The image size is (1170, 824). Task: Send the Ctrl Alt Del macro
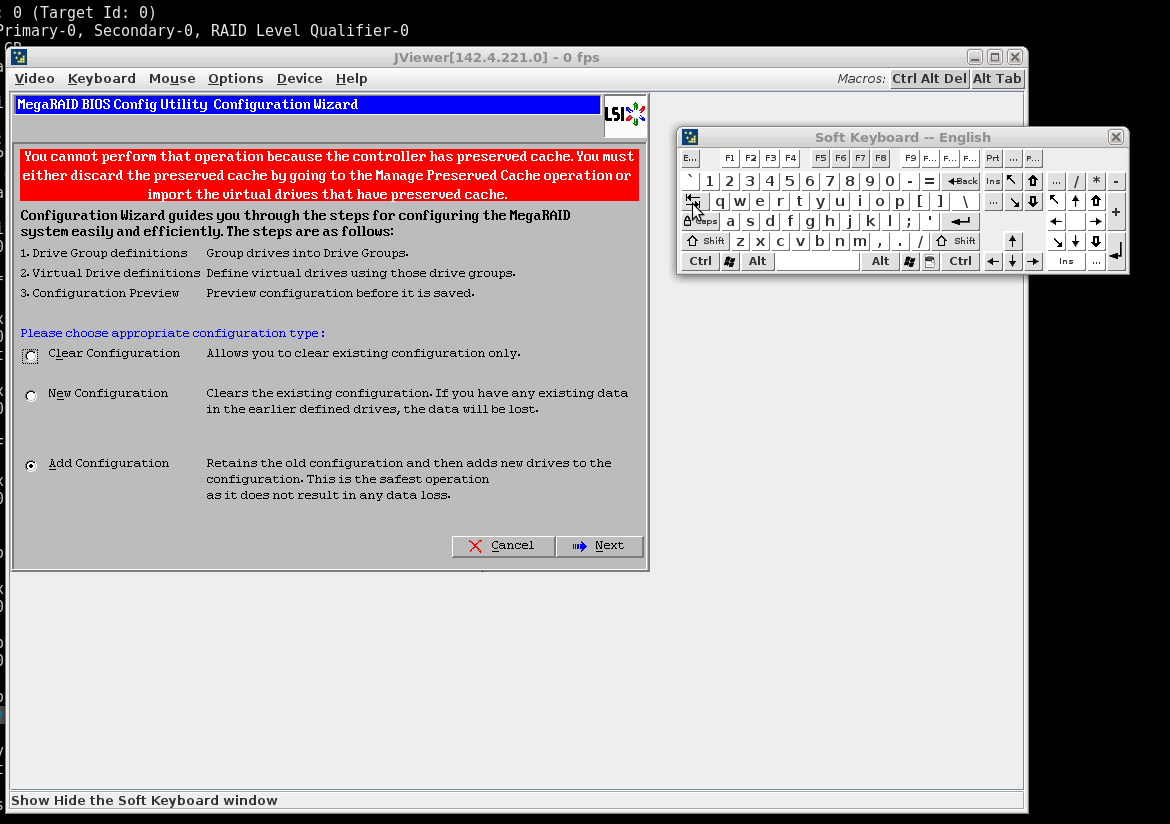tap(929, 78)
